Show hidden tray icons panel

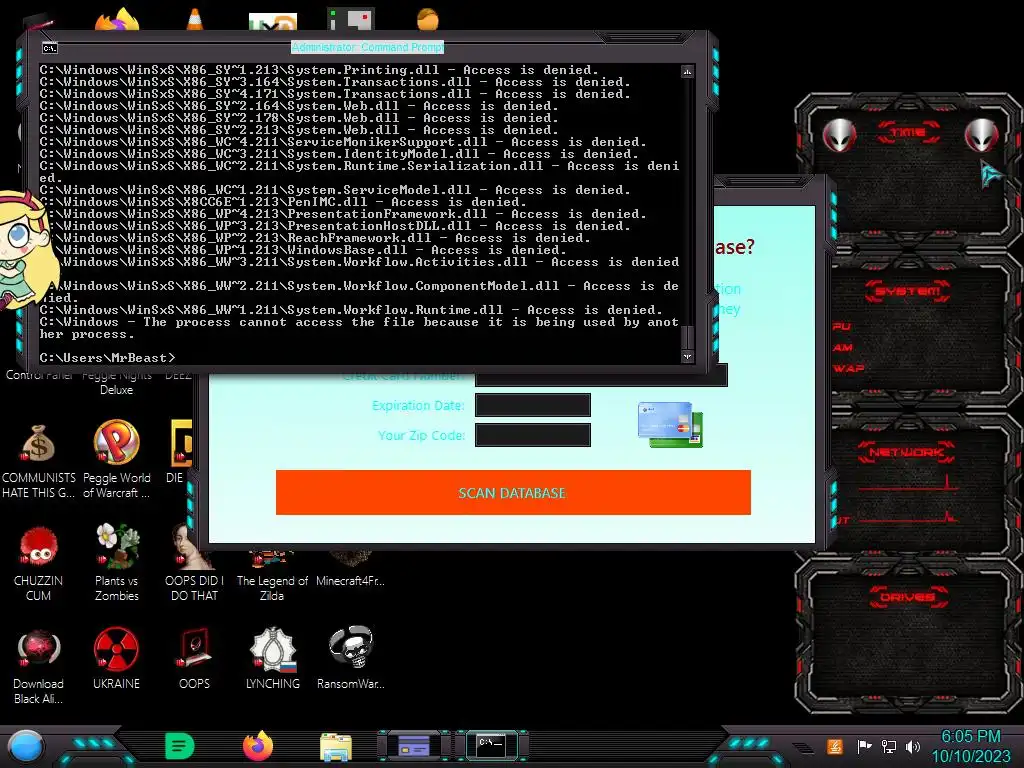click(803, 748)
